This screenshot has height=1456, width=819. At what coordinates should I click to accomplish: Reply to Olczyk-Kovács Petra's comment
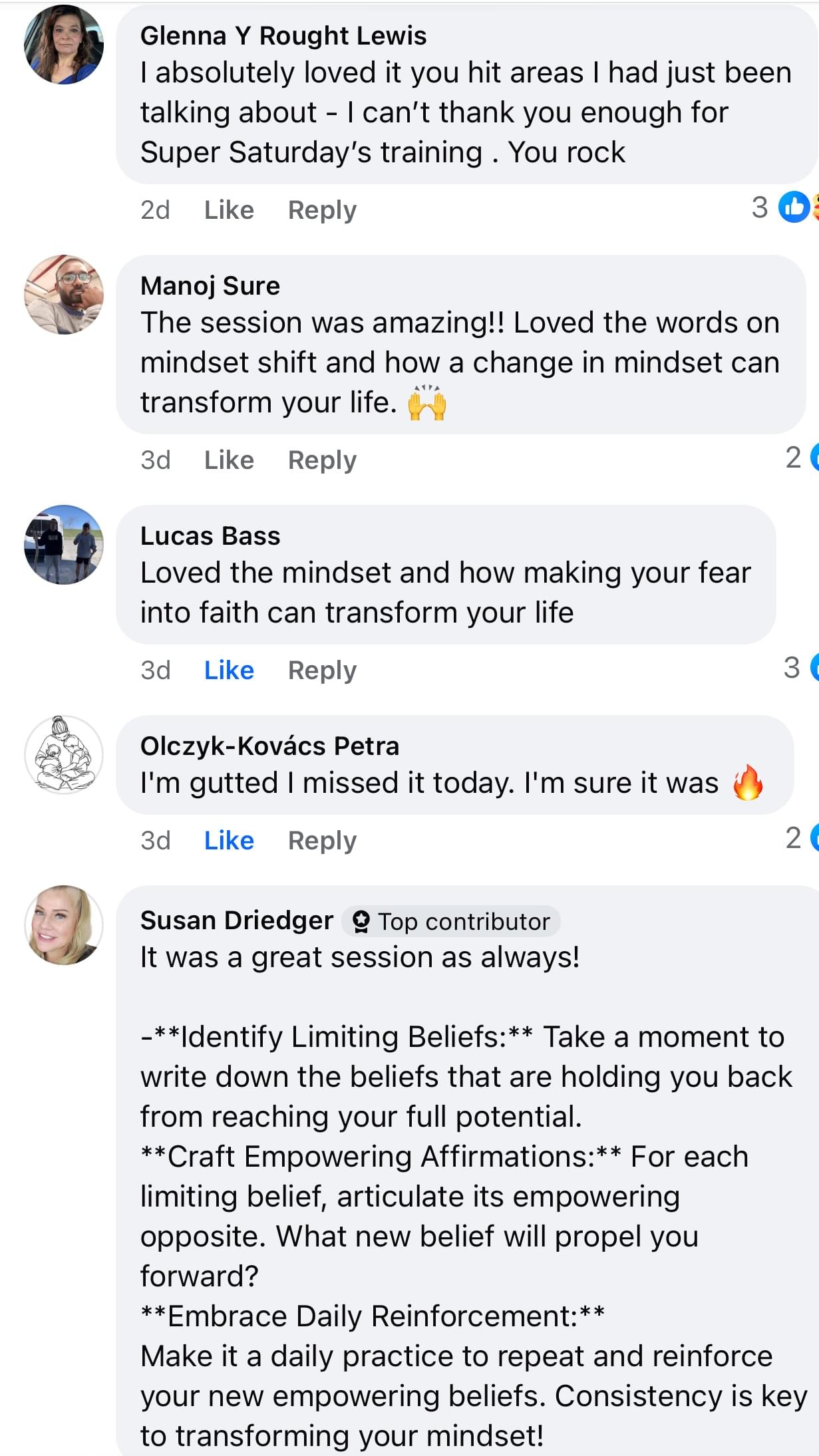click(322, 841)
